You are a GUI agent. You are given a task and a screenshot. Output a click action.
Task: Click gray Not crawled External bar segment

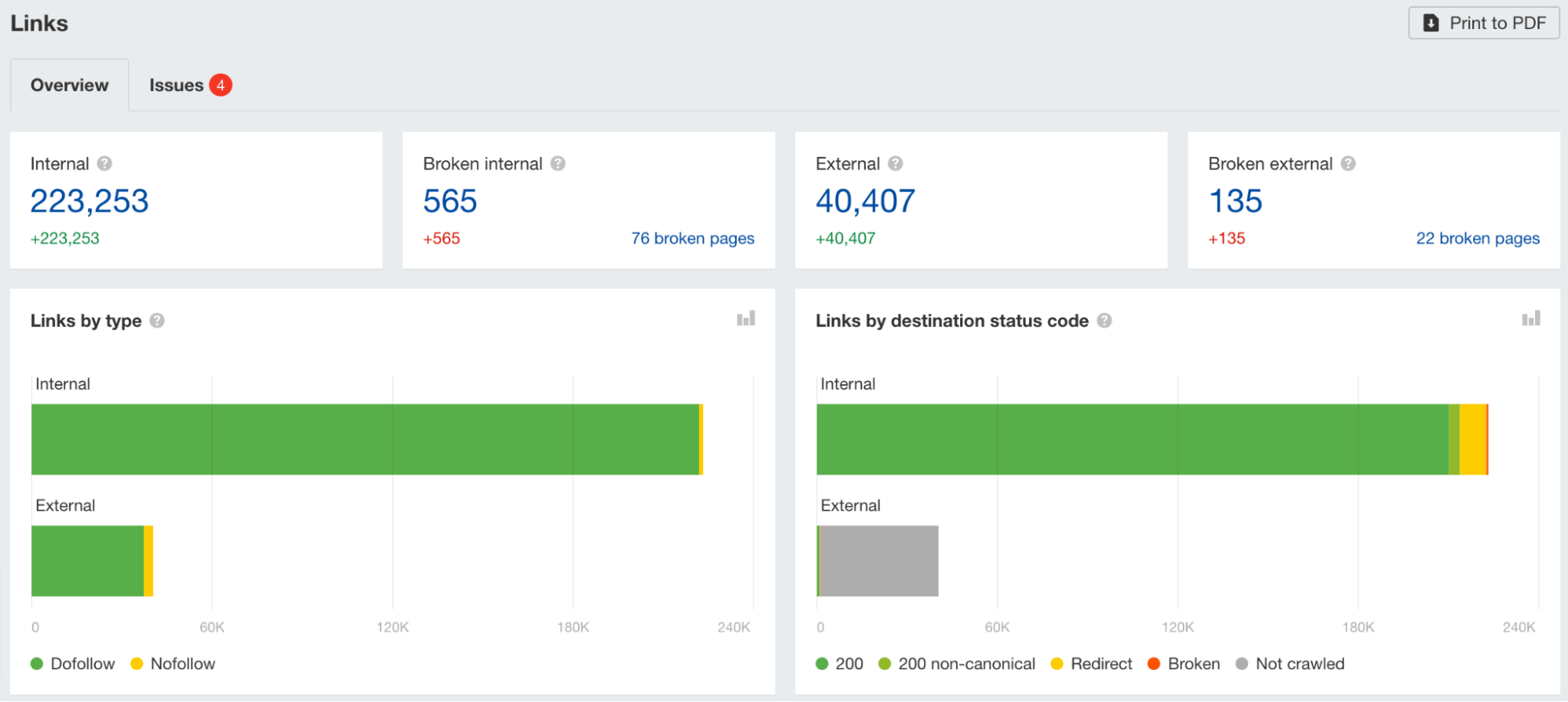click(879, 561)
